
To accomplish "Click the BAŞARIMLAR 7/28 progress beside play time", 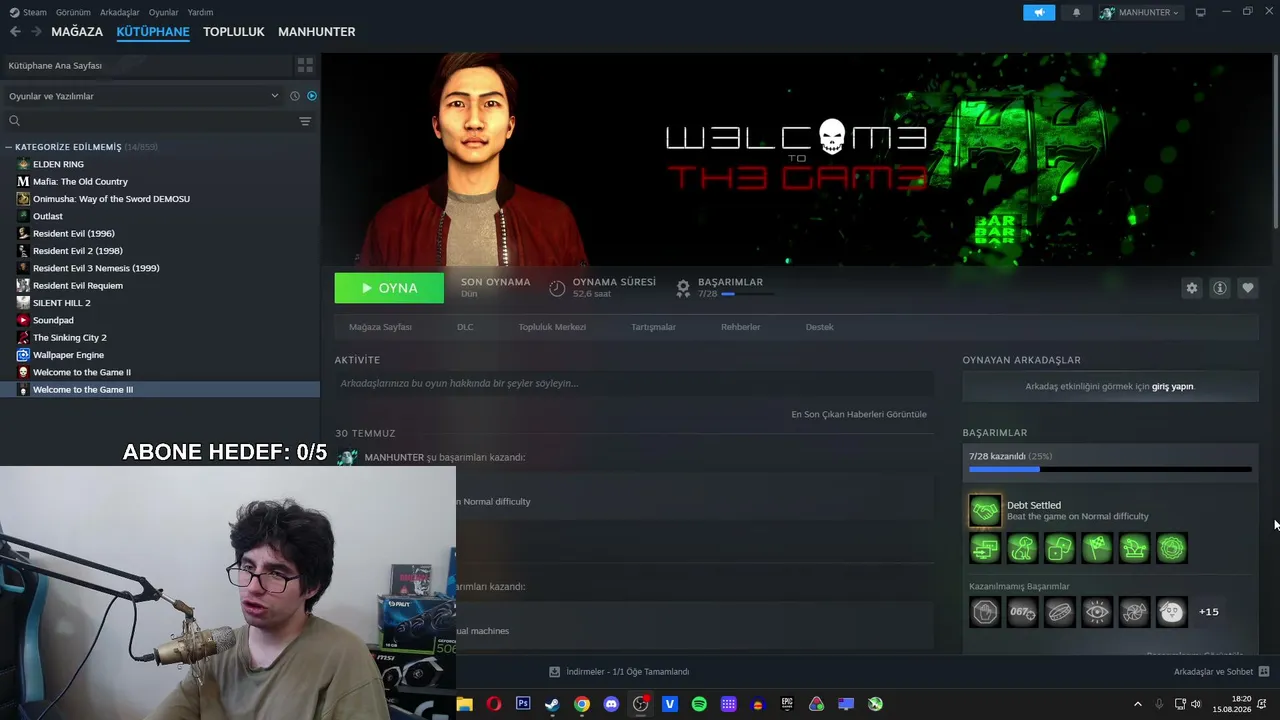I will click(x=731, y=288).
